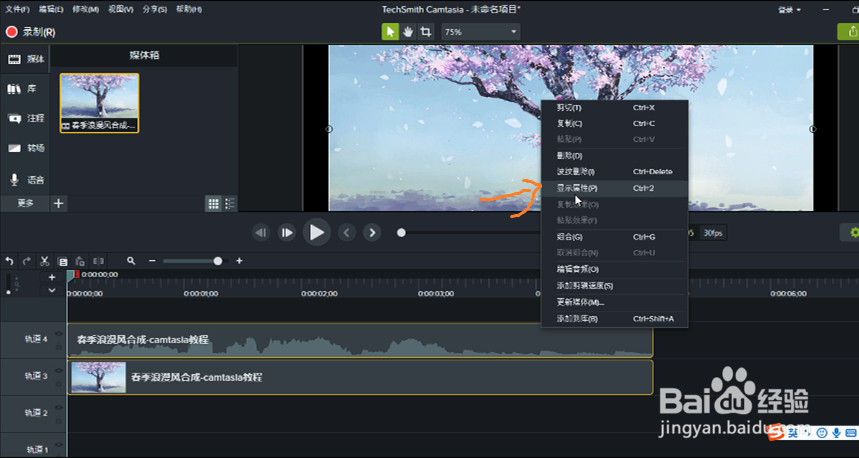Hide 轨道 2 with its eye icon
Image resolution: width=859 pixels, height=458 pixels.
(59, 408)
